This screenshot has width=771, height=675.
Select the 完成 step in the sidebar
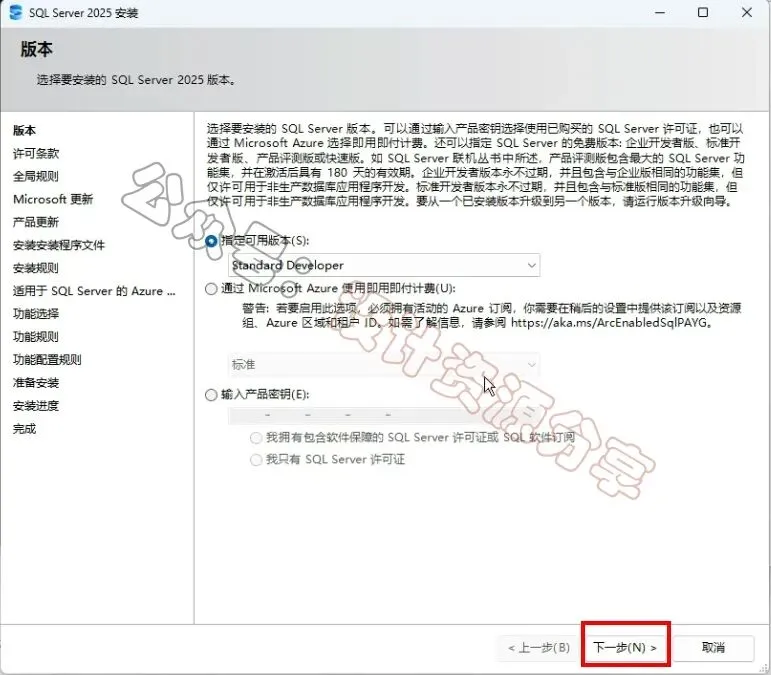(x=25, y=429)
